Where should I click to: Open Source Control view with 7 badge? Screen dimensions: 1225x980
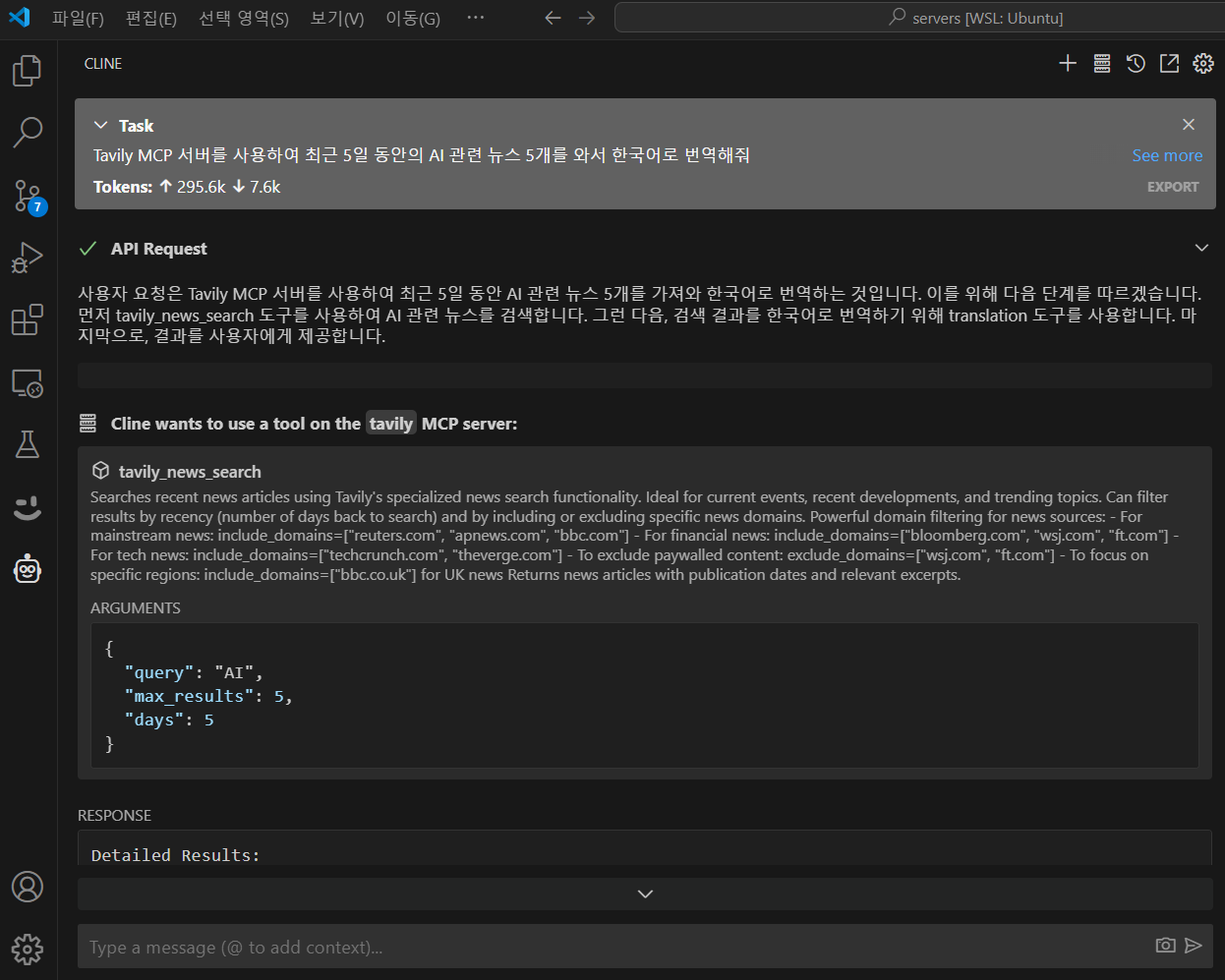click(x=28, y=196)
